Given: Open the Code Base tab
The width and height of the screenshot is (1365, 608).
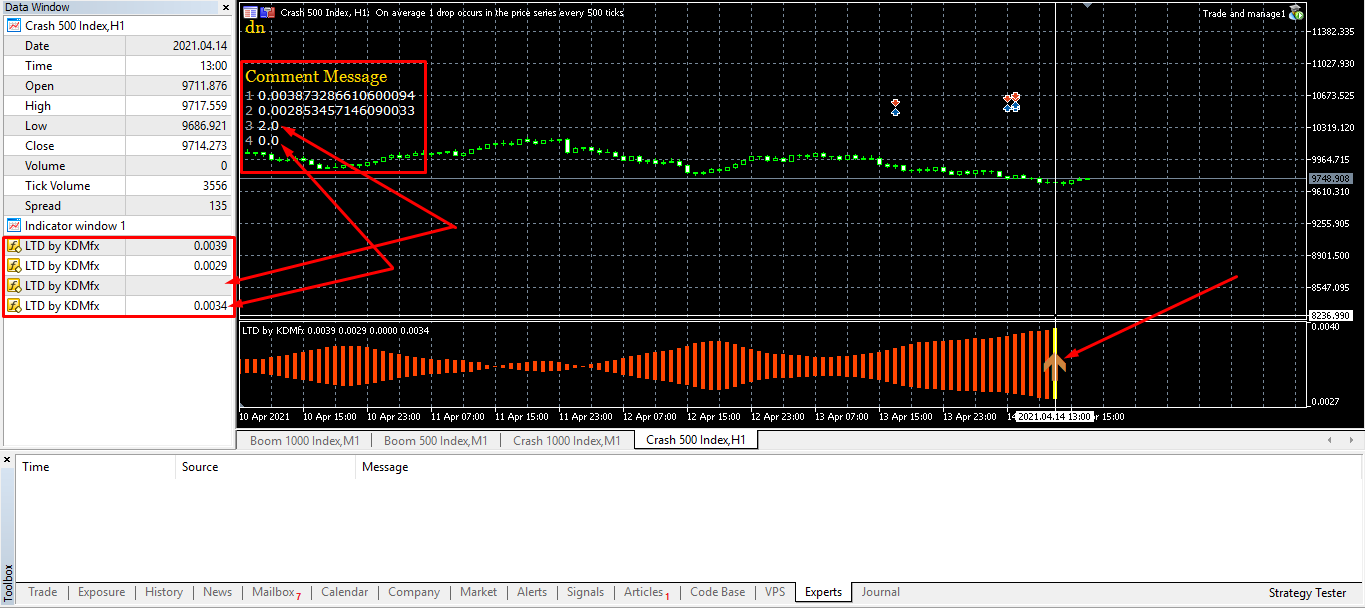Looking at the screenshot, I should (717, 592).
